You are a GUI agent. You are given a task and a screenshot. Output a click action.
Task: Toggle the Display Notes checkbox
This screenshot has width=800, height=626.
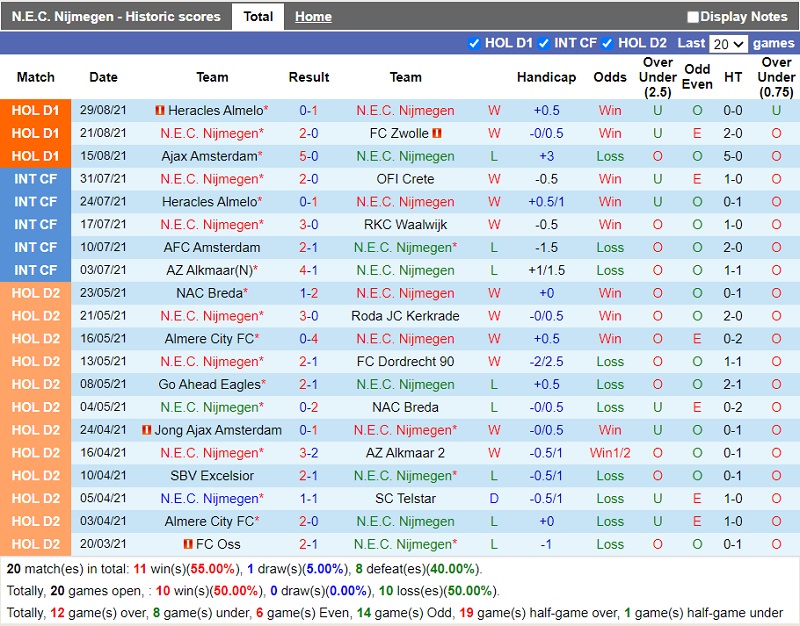click(692, 17)
